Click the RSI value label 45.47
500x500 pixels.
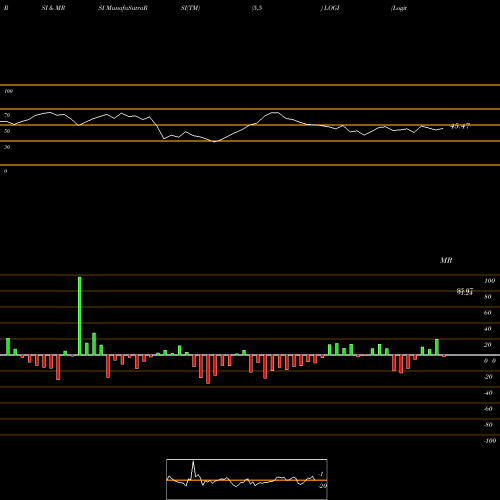point(460,126)
